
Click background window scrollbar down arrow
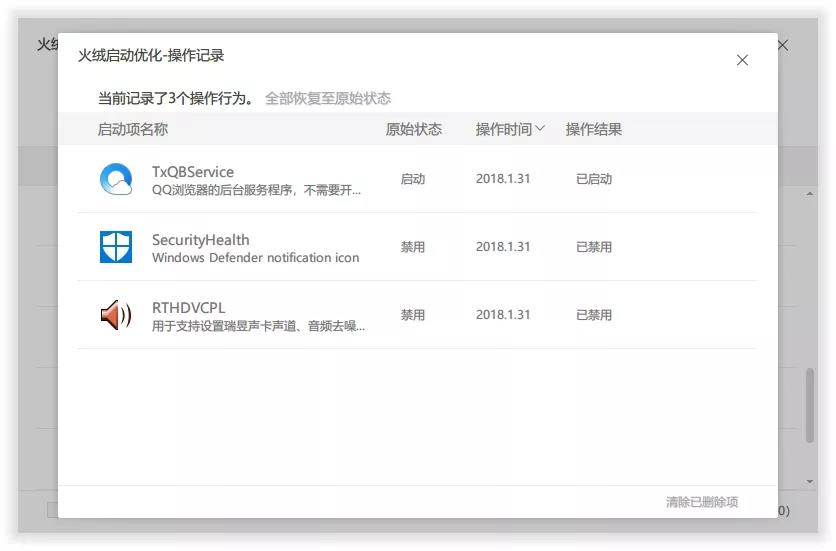(809, 482)
